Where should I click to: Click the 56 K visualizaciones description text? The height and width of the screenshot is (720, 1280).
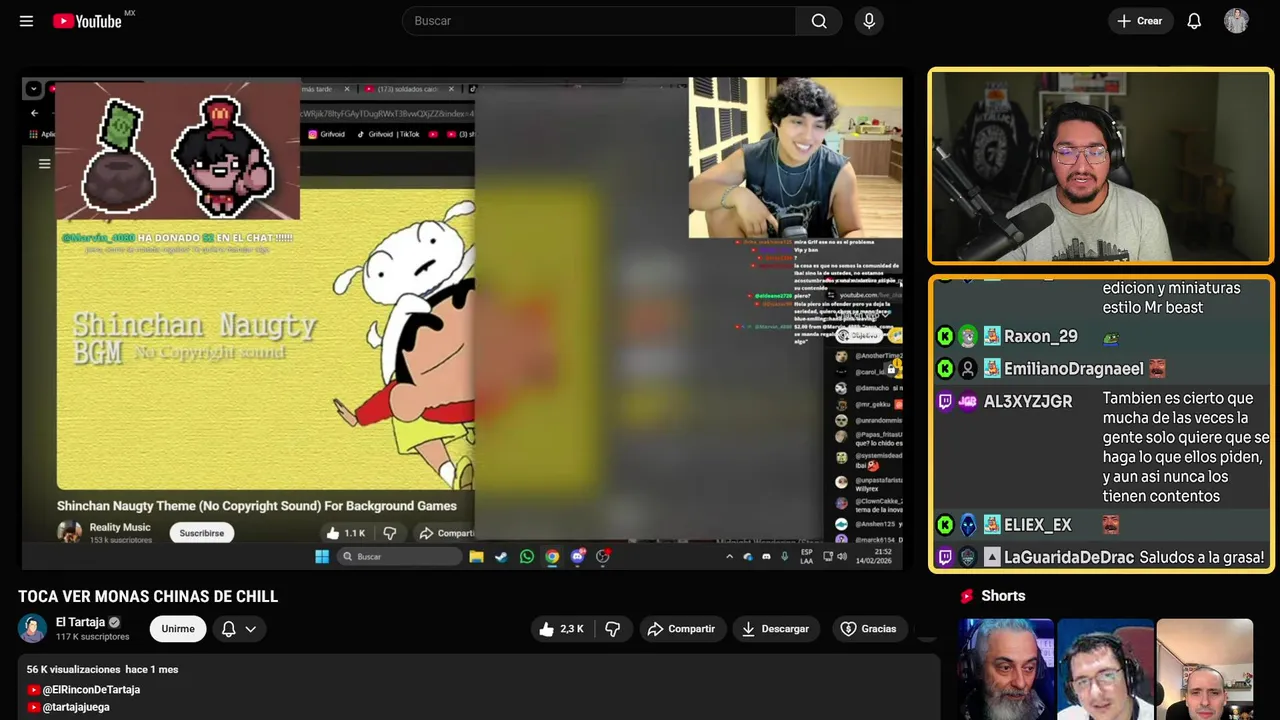click(73, 669)
